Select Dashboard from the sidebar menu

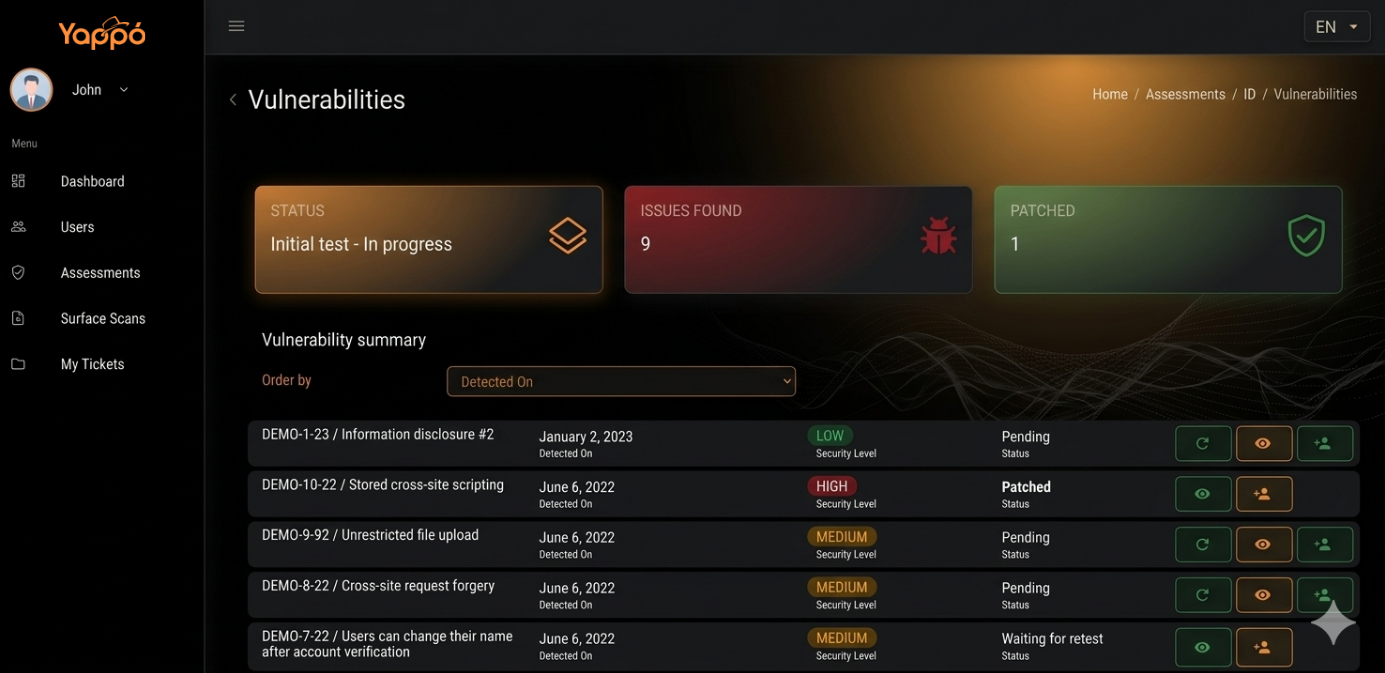pyautogui.click(x=92, y=181)
